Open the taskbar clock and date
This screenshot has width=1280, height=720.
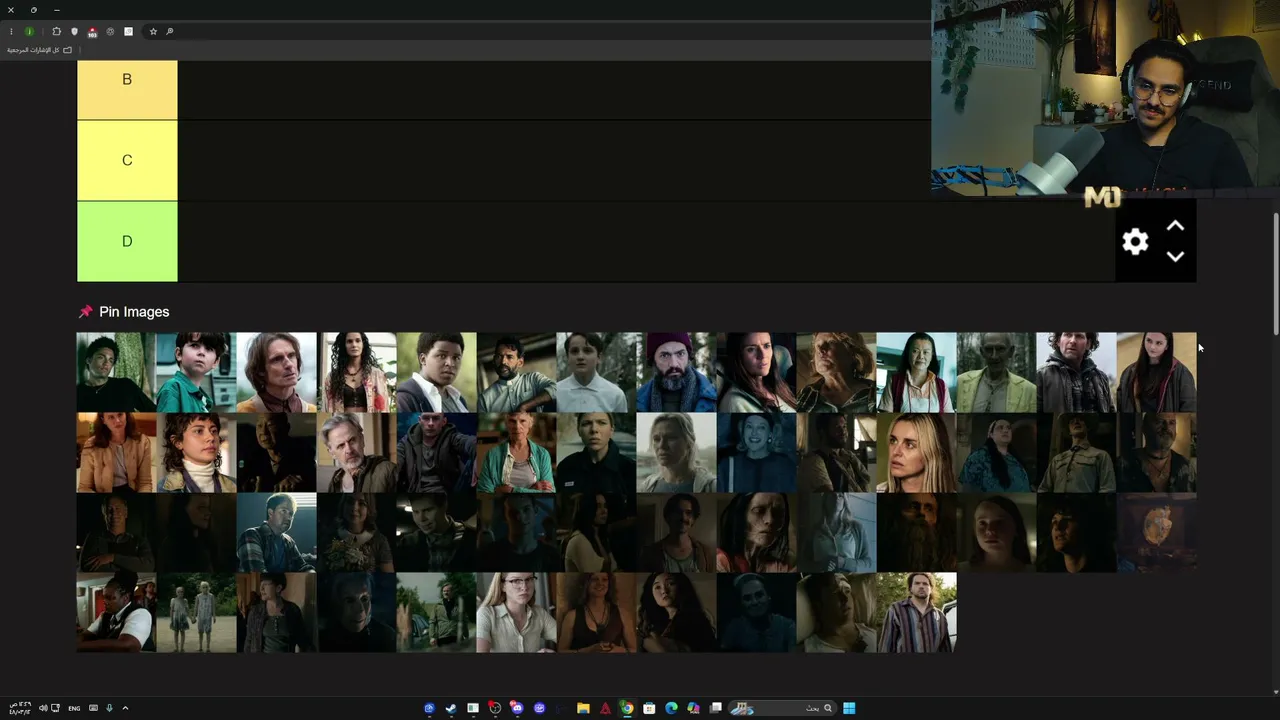coord(20,708)
